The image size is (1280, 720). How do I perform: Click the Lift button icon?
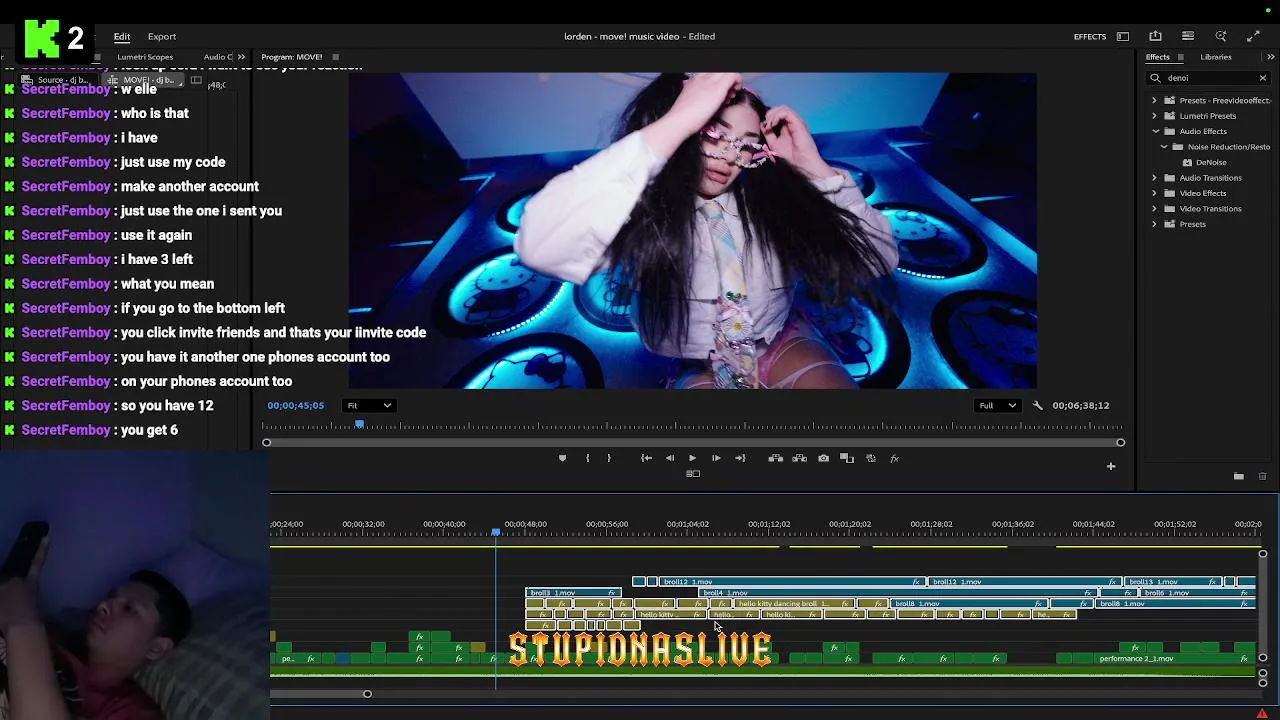tap(775, 458)
